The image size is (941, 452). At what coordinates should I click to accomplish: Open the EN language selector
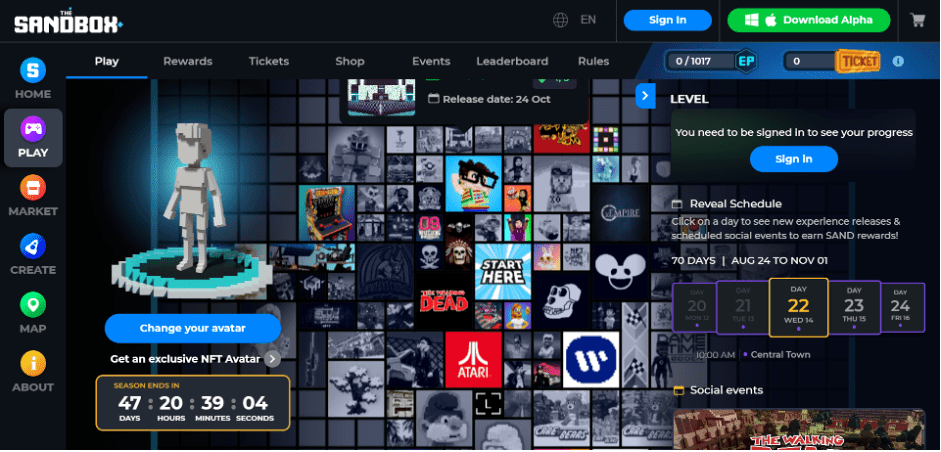tap(588, 20)
